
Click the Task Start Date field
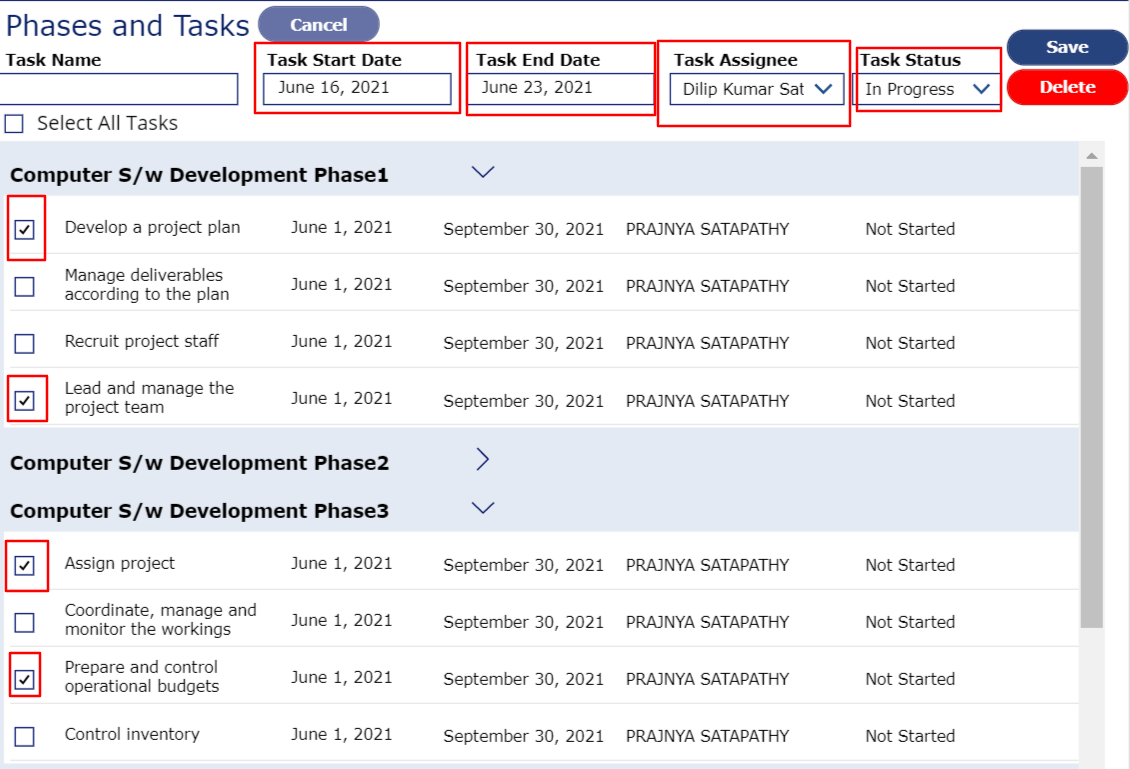click(x=355, y=89)
